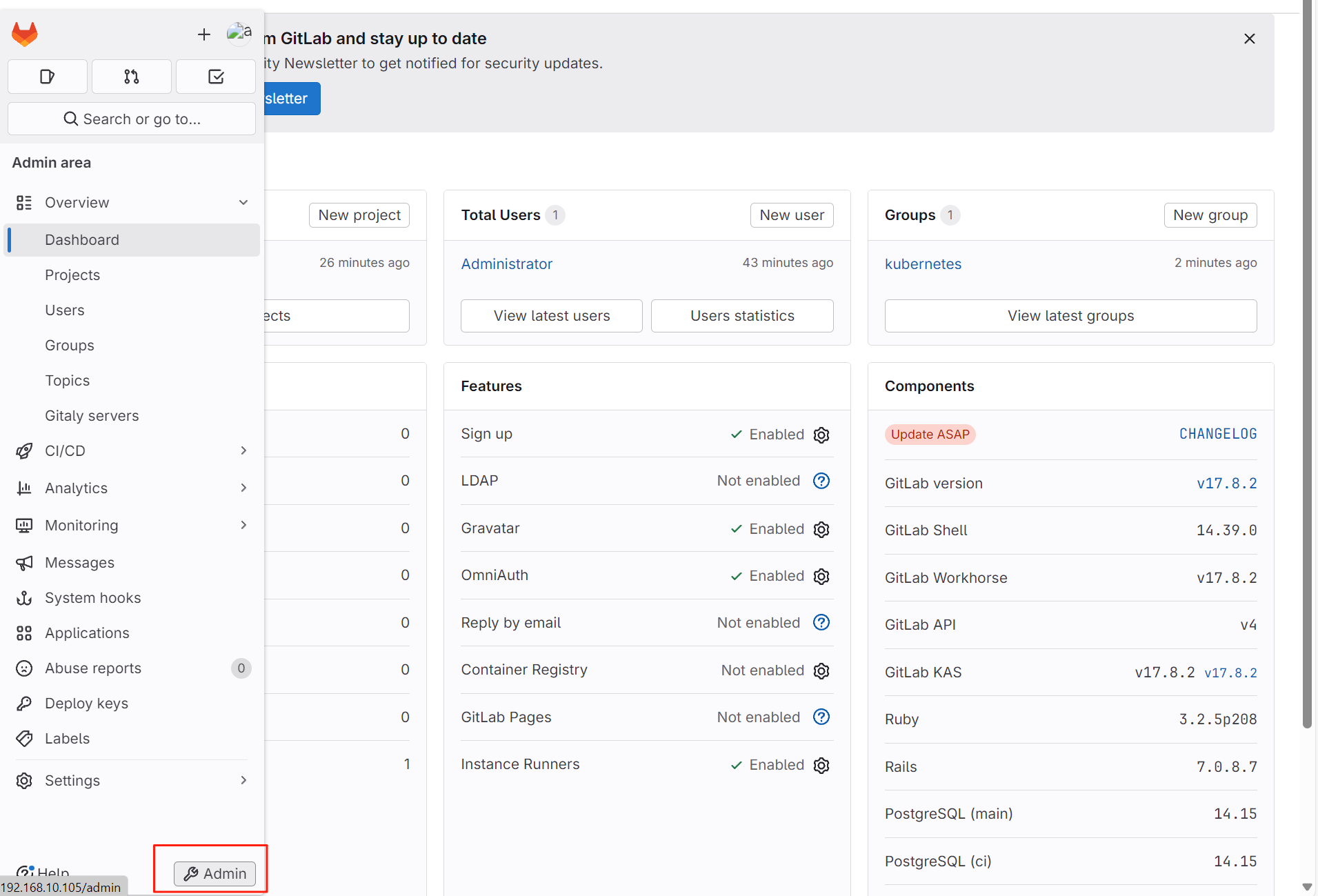The image size is (1318, 896).
Task: Expand the Monitoring section chevron
Action: [x=243, y=525]
